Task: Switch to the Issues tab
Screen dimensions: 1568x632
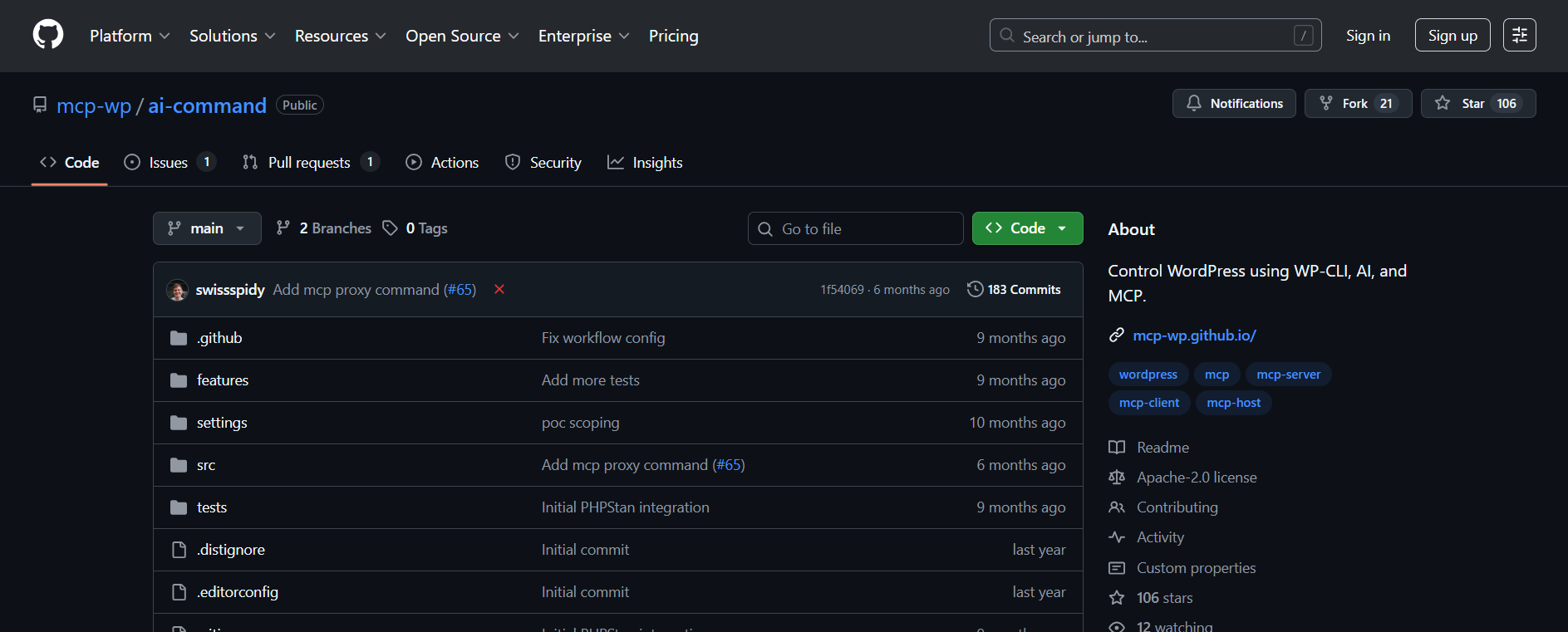Action: pyautogui.click(x=168, y=163)
